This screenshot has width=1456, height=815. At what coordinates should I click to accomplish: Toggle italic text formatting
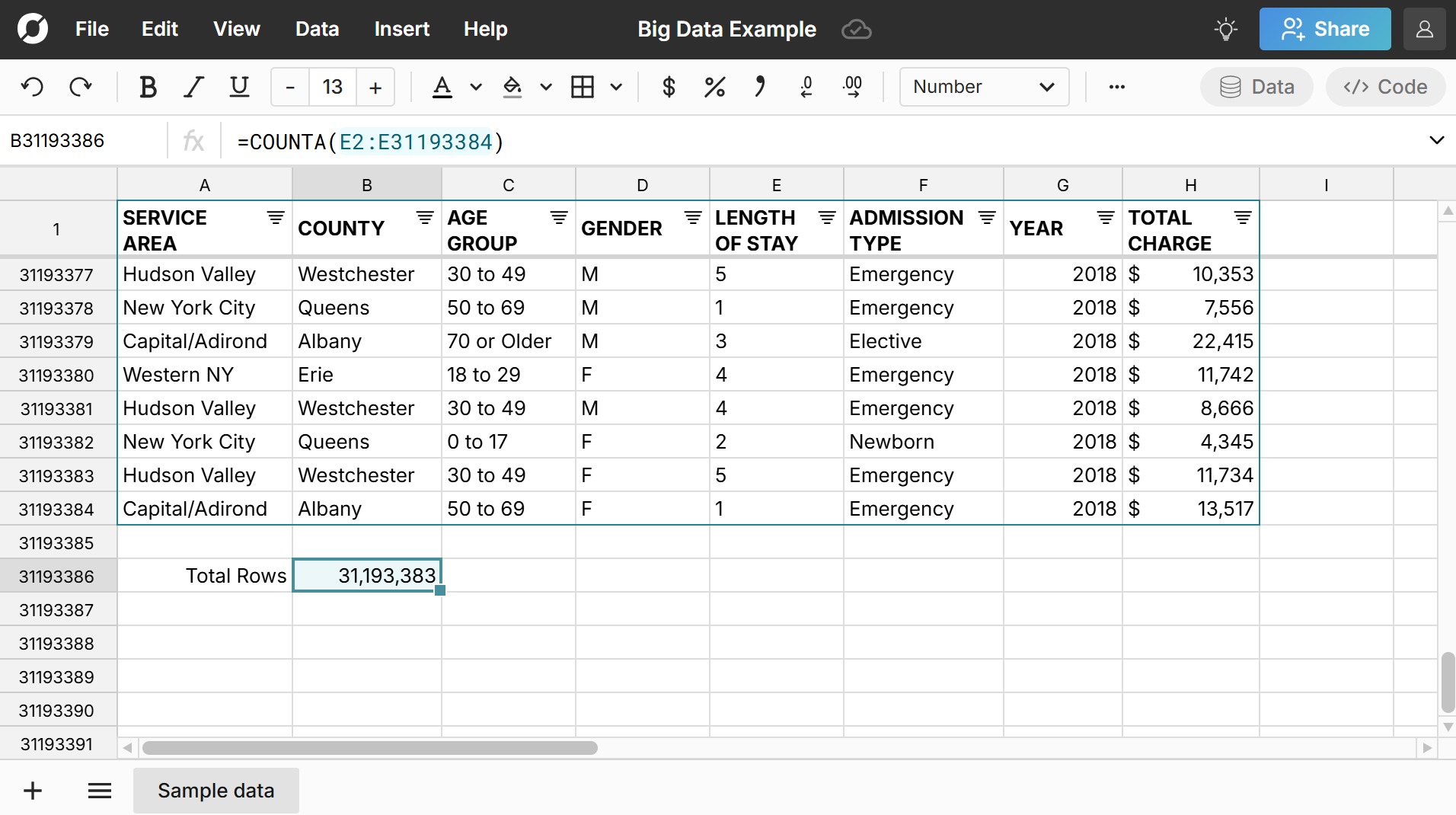[194, 87]
